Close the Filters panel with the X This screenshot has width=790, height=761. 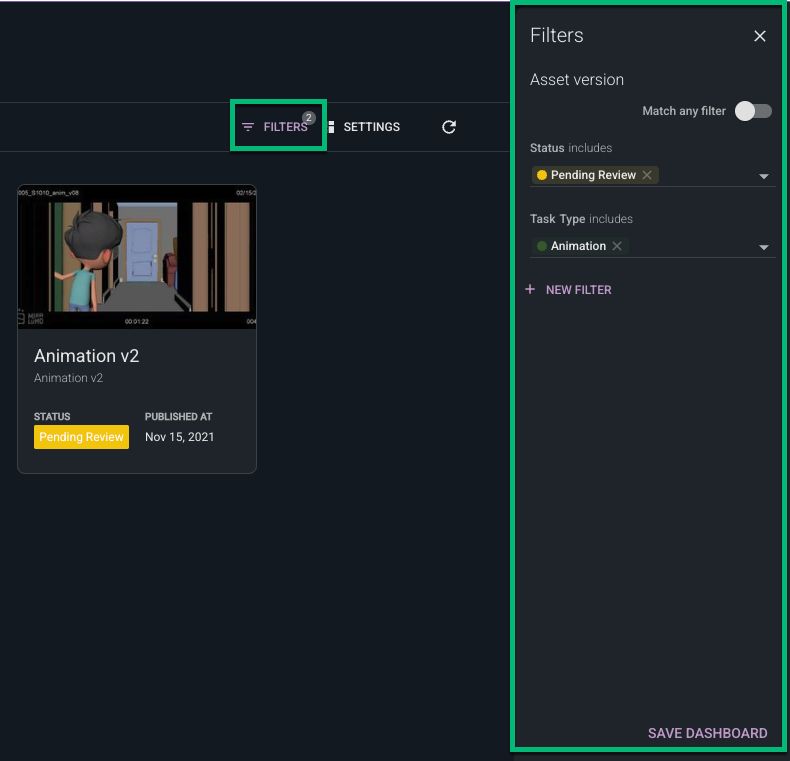tap(760, 36)
